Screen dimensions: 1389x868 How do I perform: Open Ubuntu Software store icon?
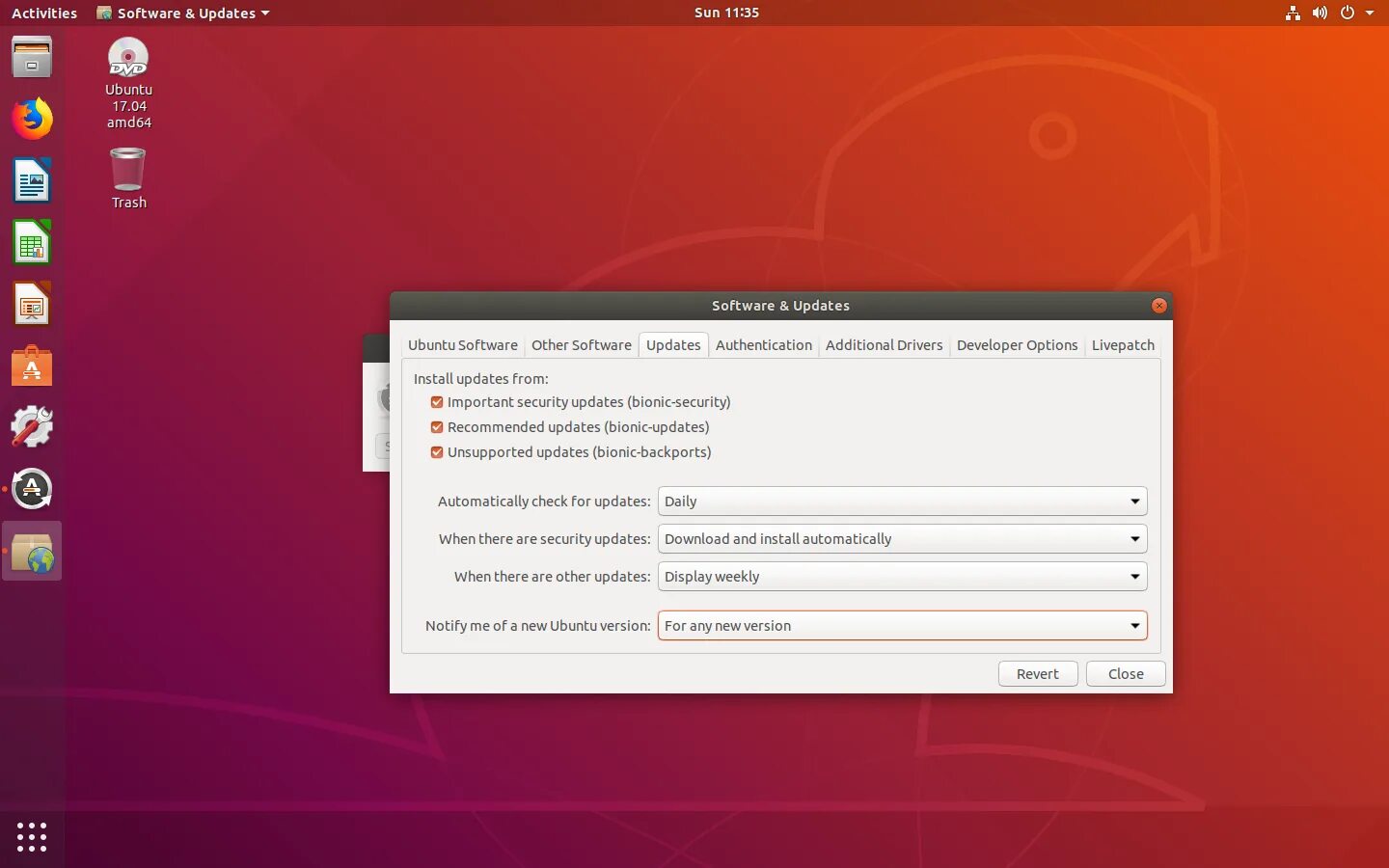click(x=32, y=366)
